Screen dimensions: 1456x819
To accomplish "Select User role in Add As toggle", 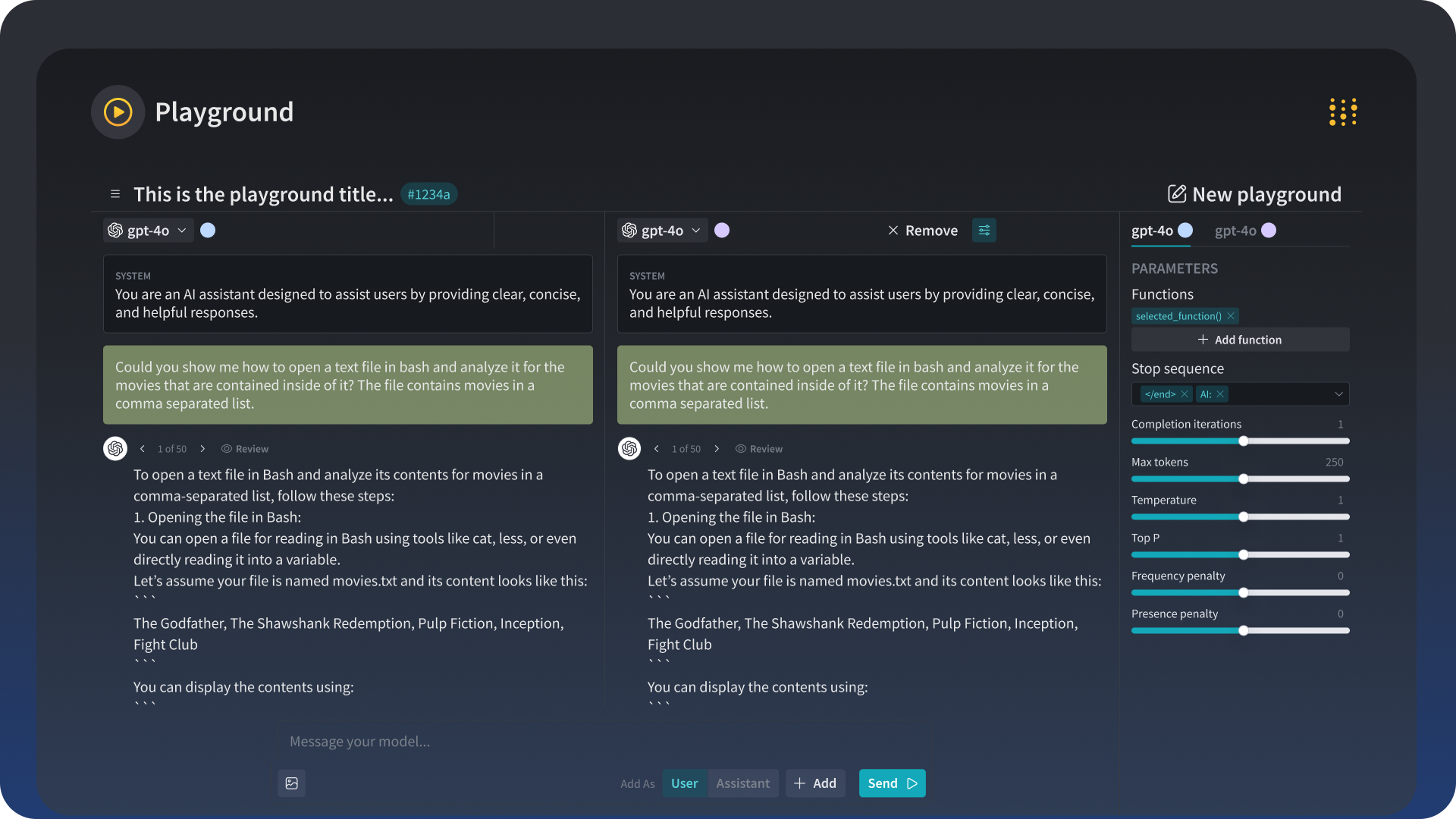I will 684,783.
